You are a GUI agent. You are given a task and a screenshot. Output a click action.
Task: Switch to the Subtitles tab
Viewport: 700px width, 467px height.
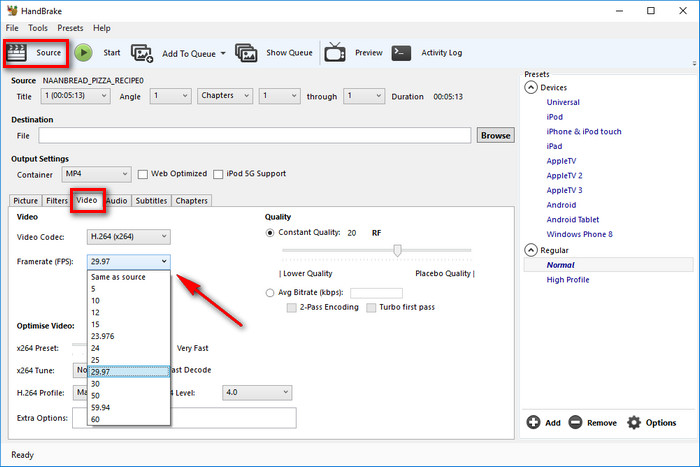[x=151, y=201]
